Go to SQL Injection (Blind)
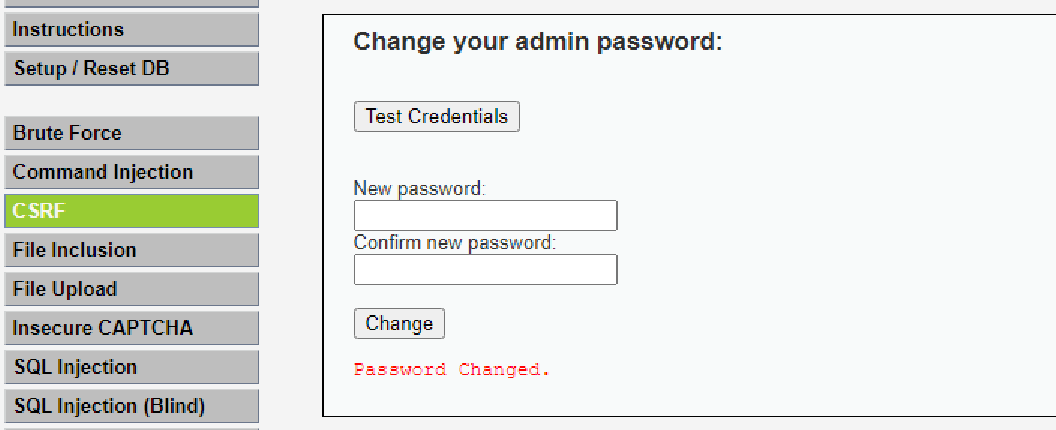The width and height of the screenshot is (1056, 430). tap(130, 406)
